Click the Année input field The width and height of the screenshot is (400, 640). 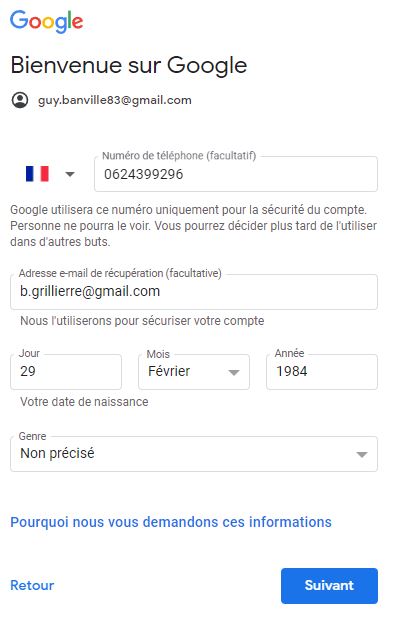coord(322,372)
